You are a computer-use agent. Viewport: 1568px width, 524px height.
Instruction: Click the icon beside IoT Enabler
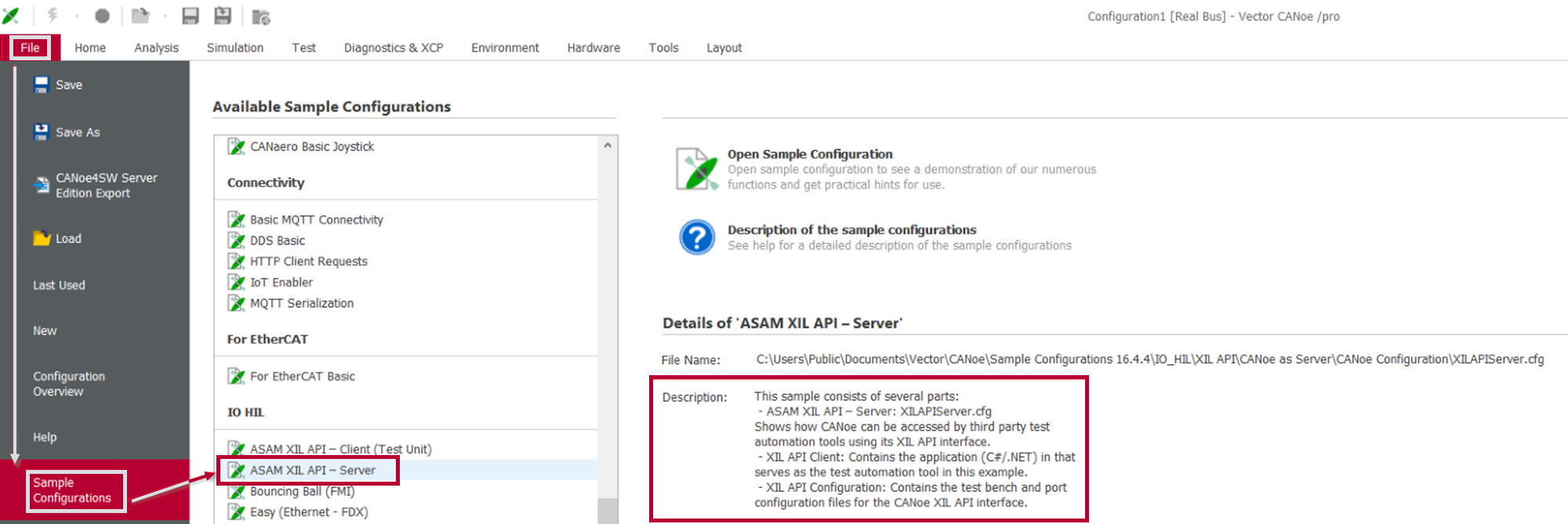[237, 282]
